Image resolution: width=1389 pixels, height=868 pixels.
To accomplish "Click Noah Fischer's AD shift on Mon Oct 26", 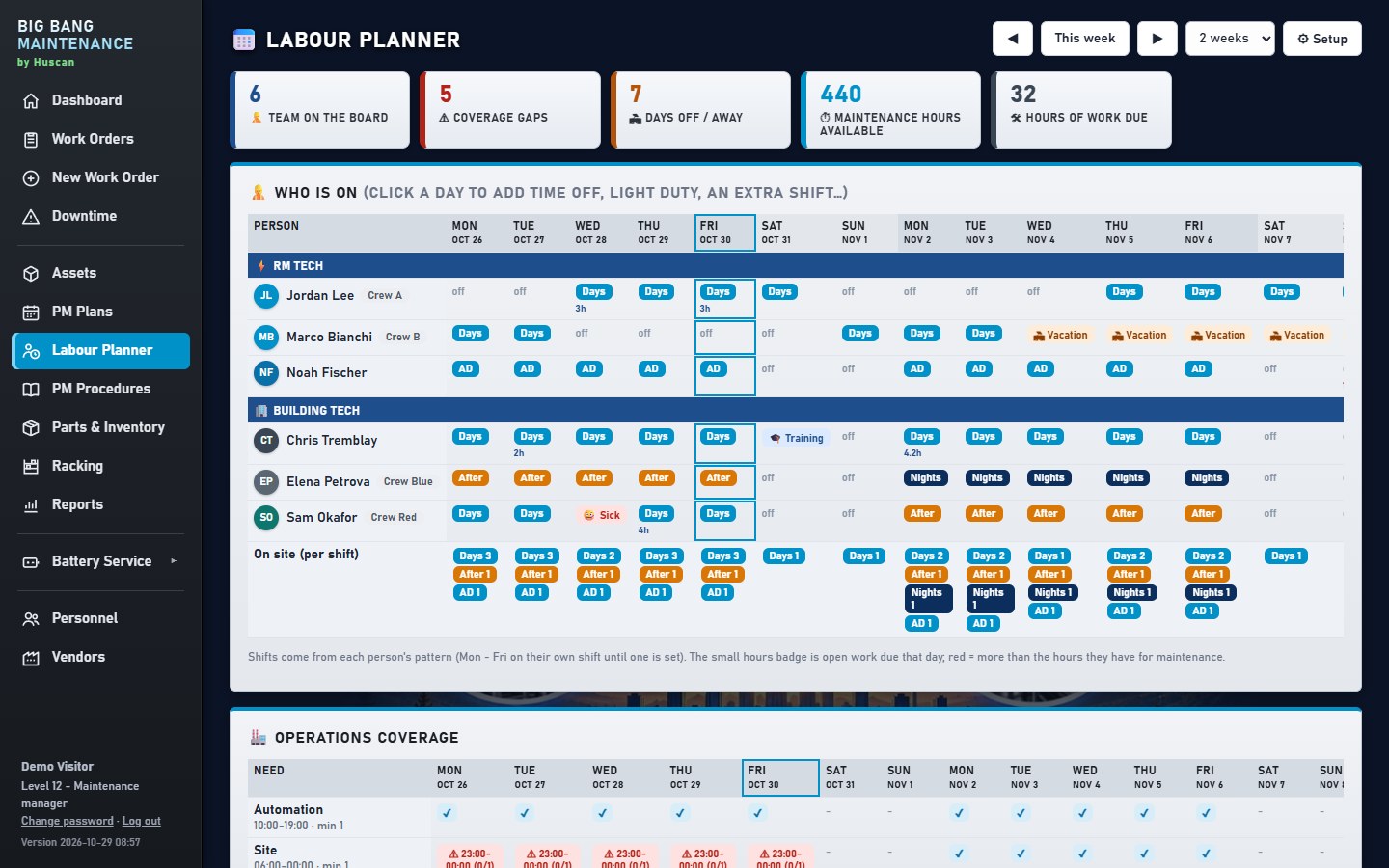I will click(x=465, y=369).
